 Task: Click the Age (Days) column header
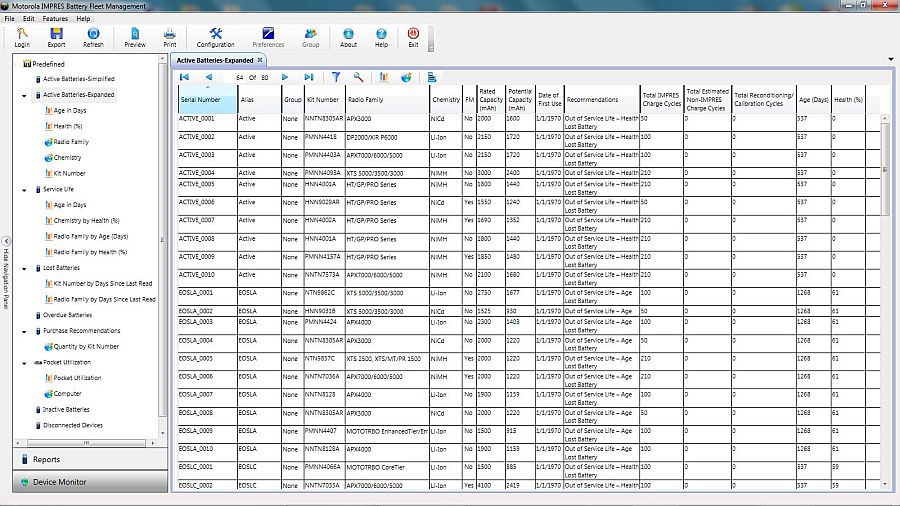[x=813, y=99]
